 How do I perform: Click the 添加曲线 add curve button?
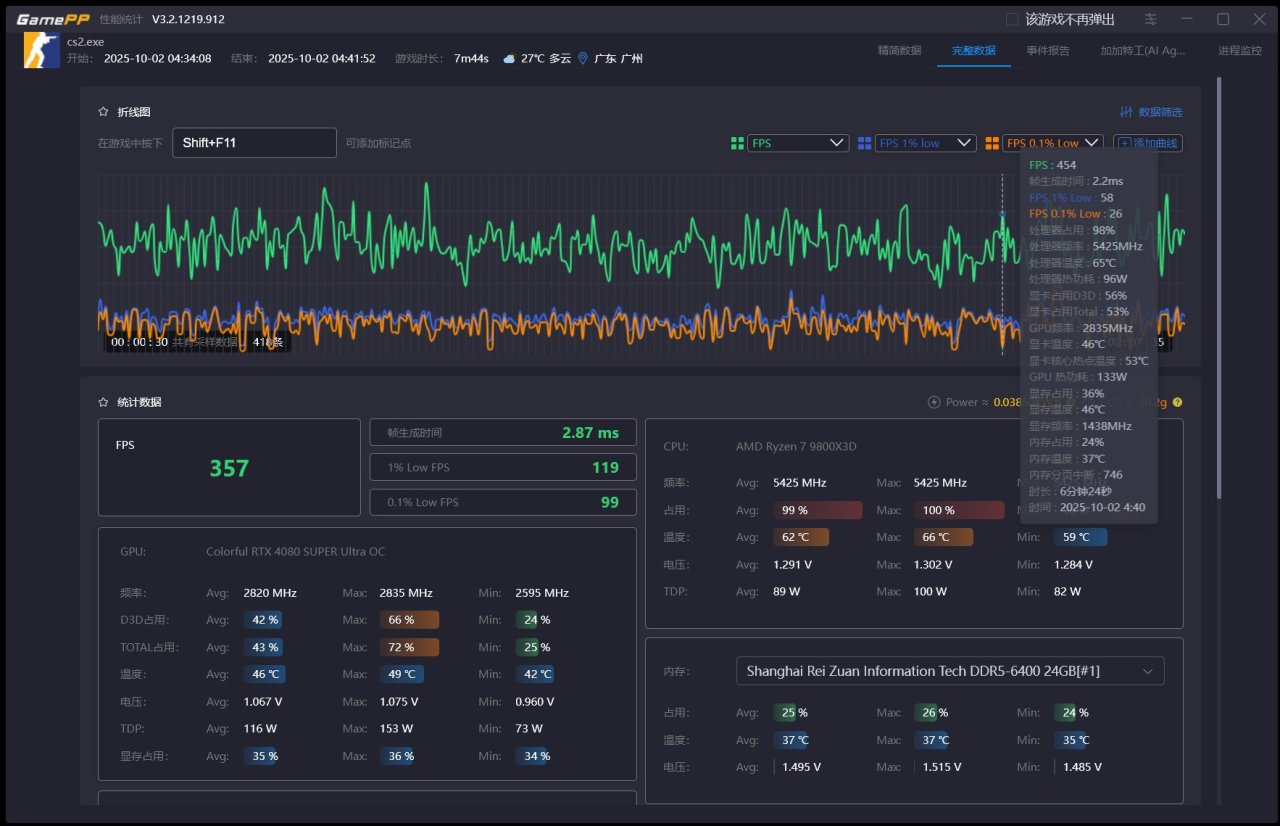click(1148, 143)
